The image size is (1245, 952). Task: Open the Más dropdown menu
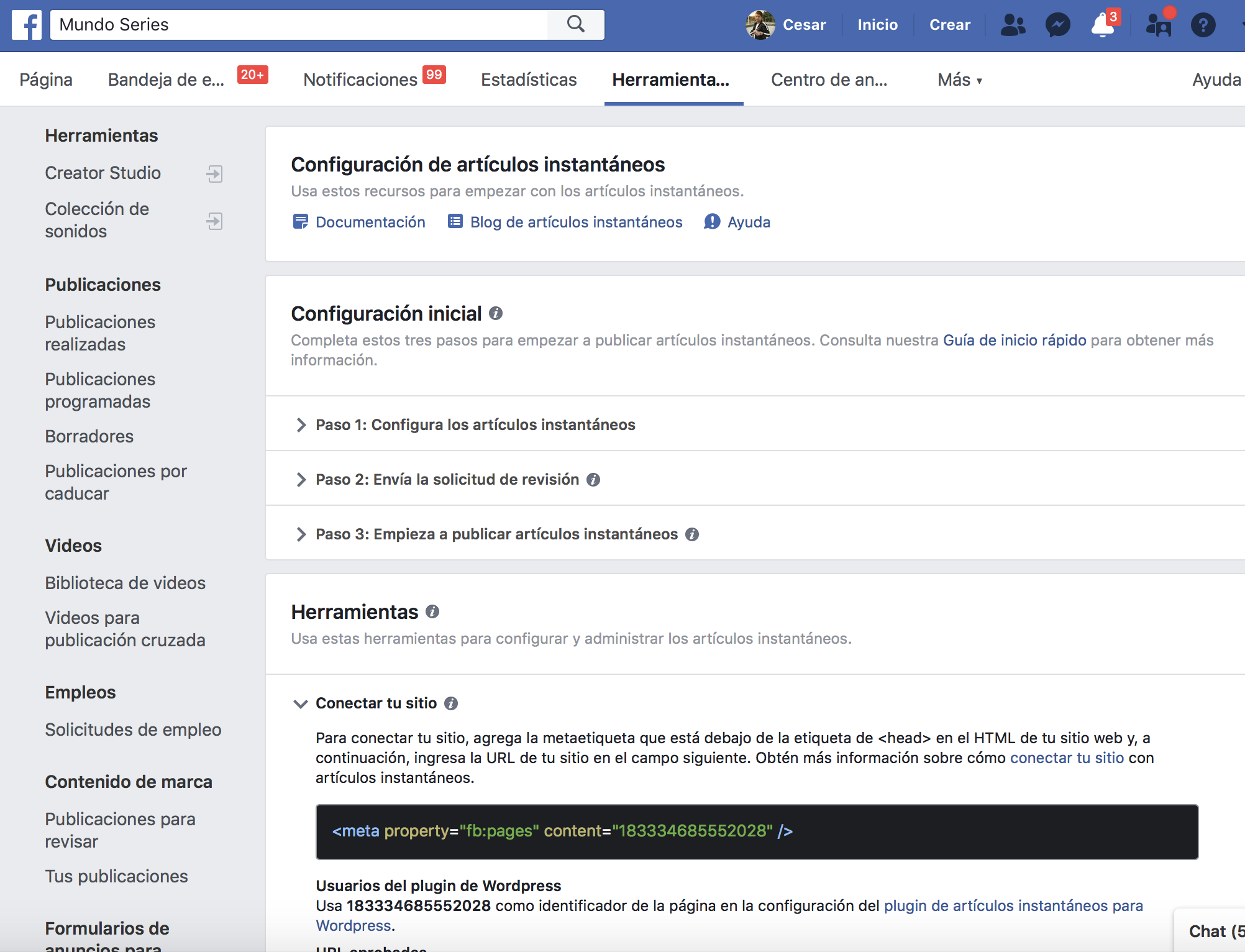(959, 80)
